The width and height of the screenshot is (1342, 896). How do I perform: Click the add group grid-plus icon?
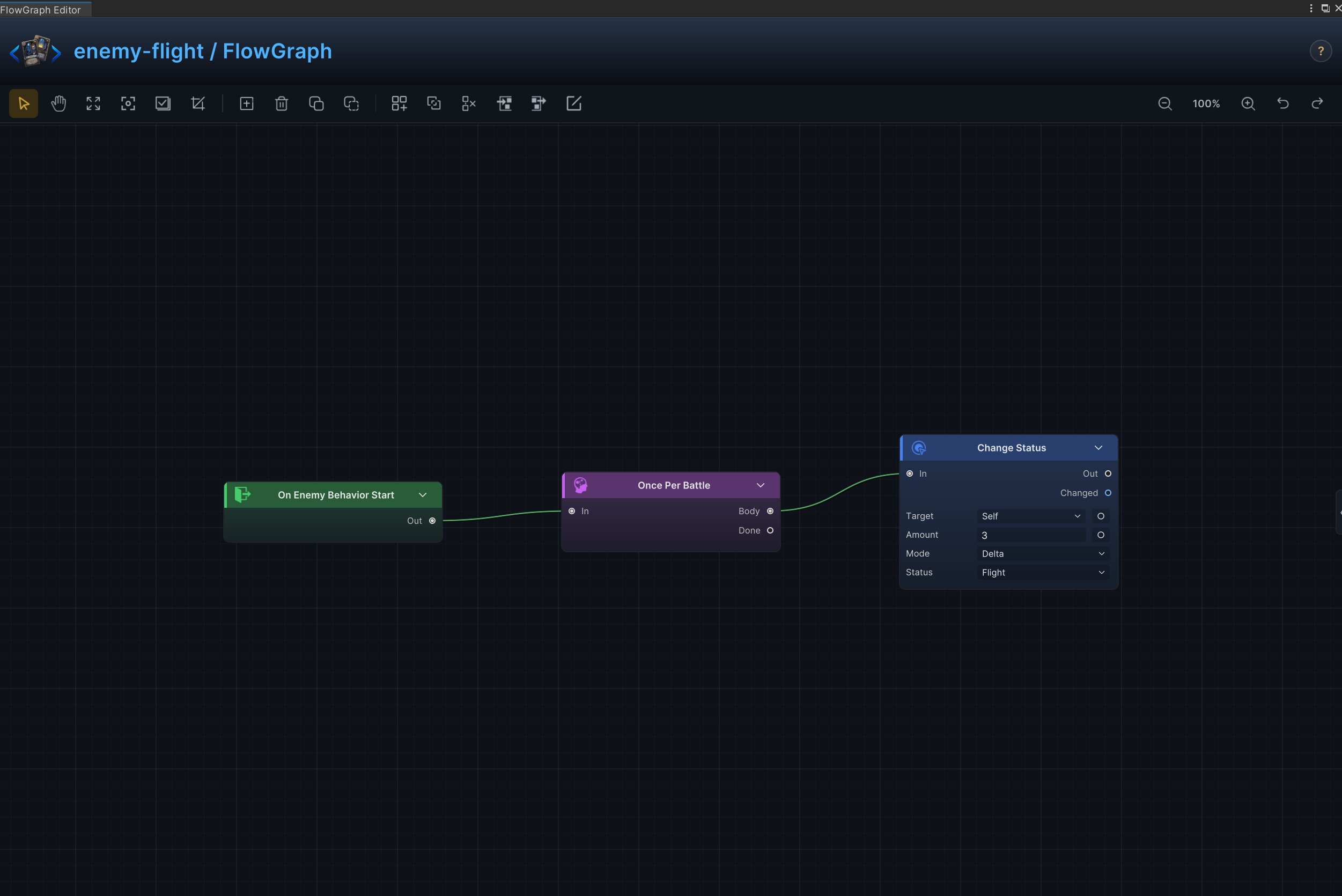tap(399, 103)
